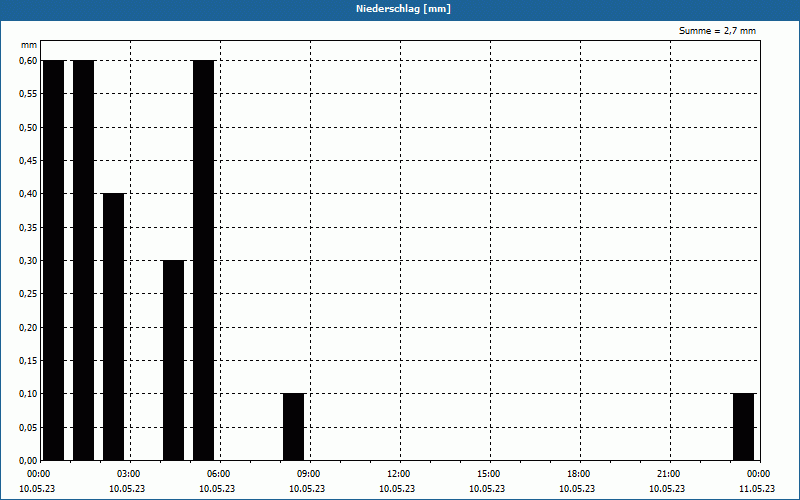This screenshot has width=800, height=500.
Task: Click the mm unit label on y-axis
Action: [29, 45]
